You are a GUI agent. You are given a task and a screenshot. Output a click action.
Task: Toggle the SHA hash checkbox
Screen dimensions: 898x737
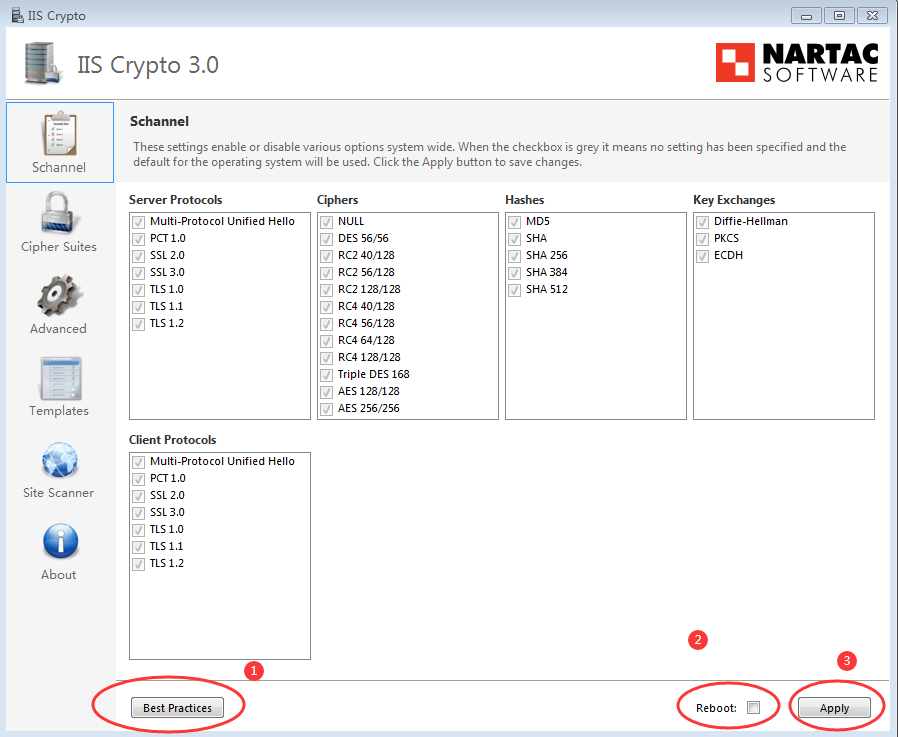[514, 239]
